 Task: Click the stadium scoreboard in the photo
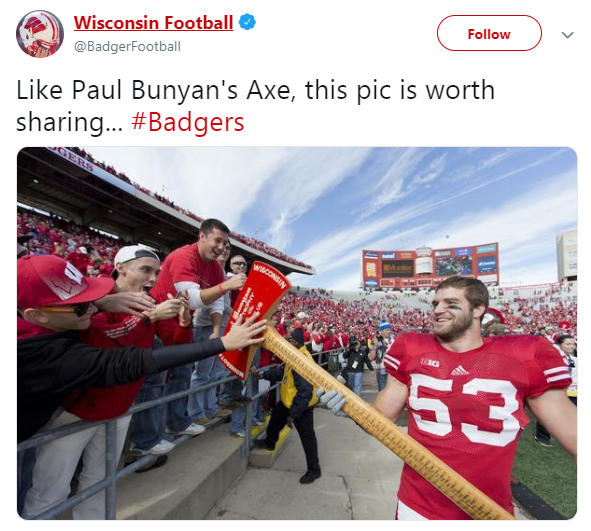[x=430, y=265]
